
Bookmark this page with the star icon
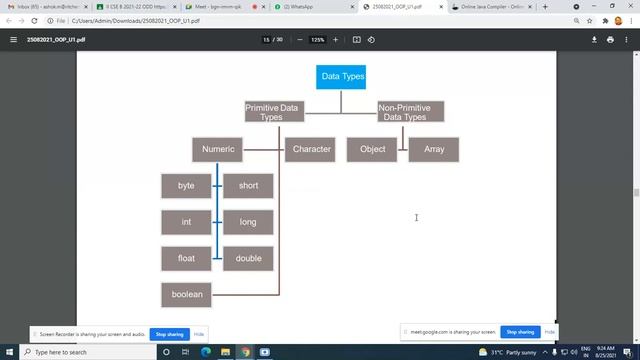tap(589, 20)
